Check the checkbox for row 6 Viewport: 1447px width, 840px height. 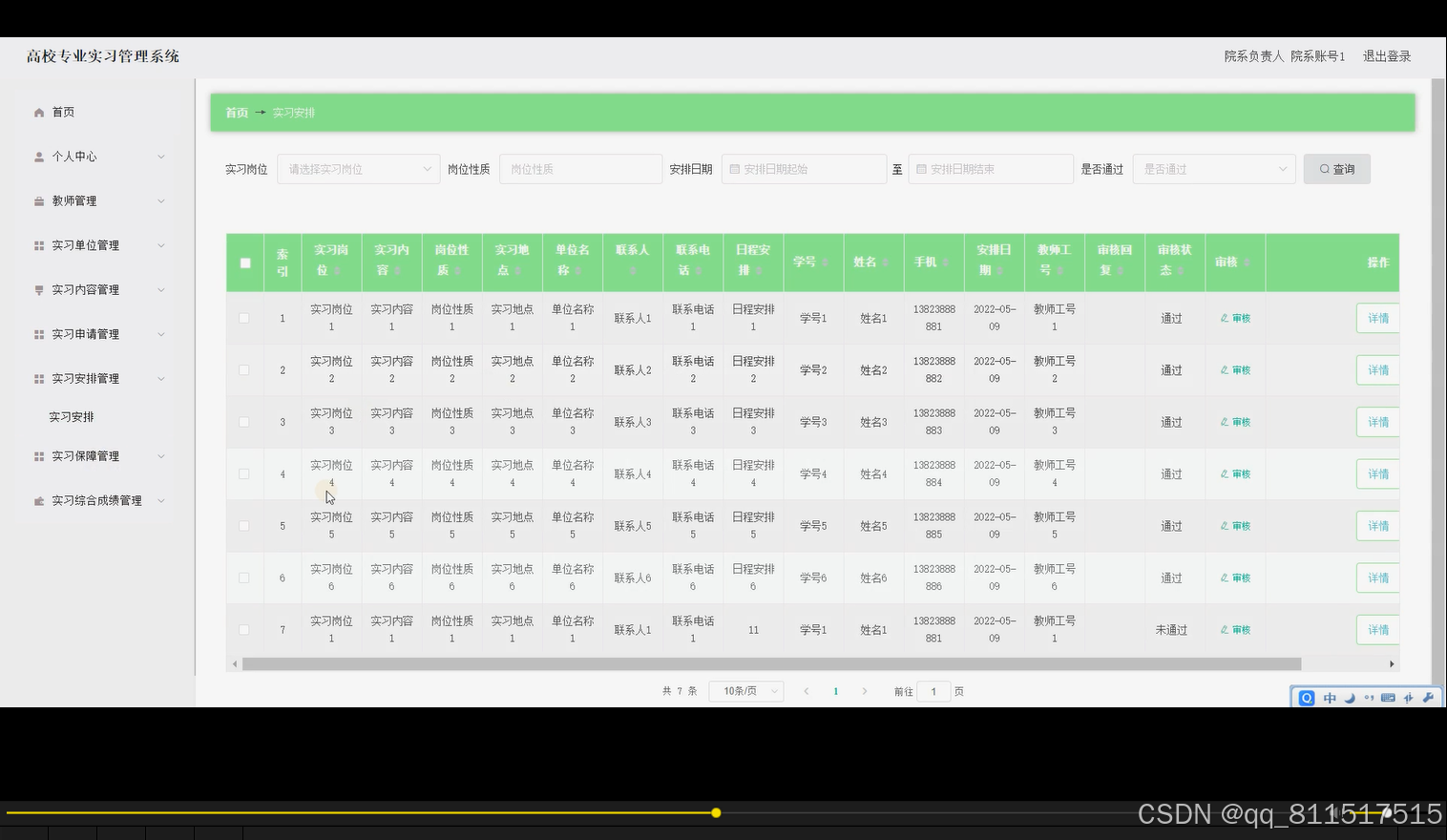244,578
